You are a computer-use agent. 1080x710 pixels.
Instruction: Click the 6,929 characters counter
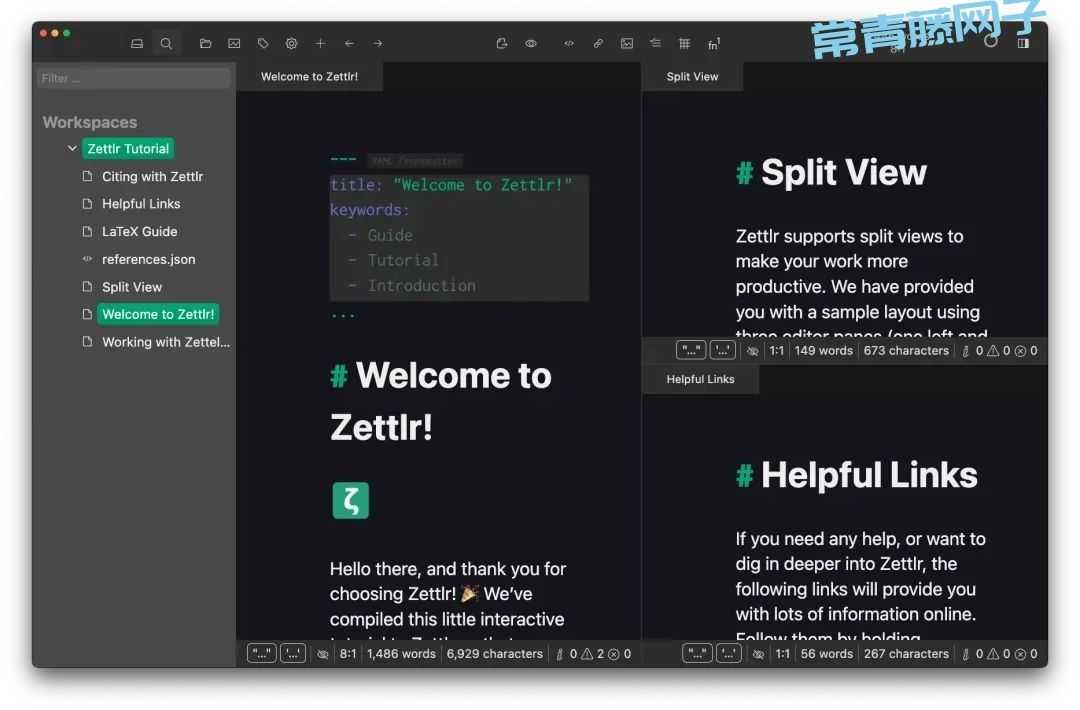tap(495, 654)
